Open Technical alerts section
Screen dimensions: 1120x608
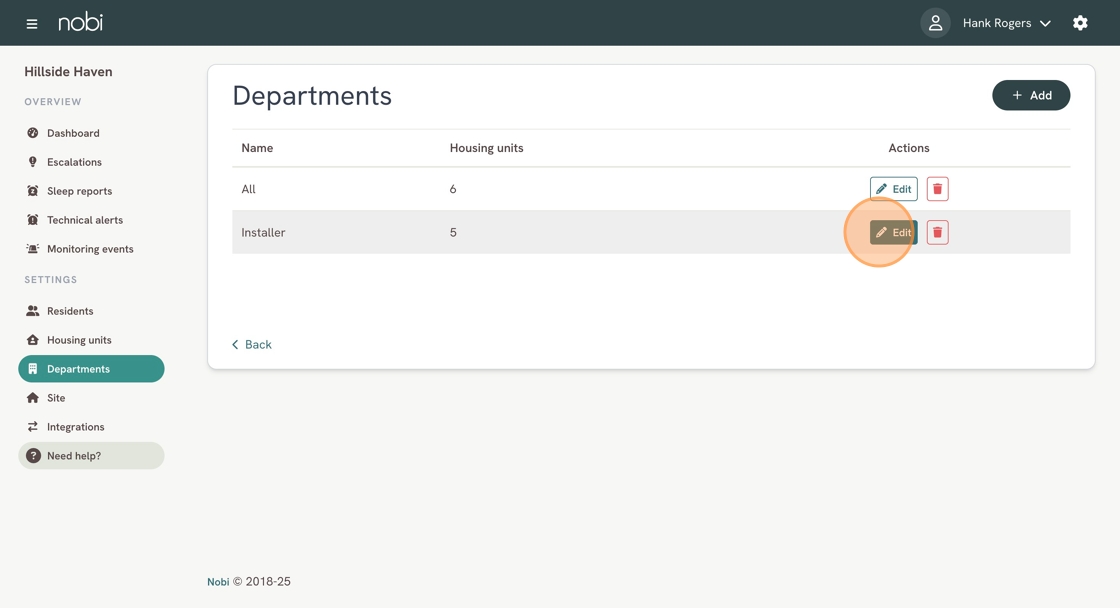[84, 220]
